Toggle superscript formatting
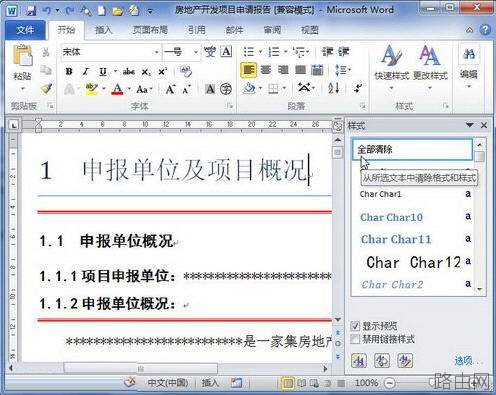 point(163,71)
